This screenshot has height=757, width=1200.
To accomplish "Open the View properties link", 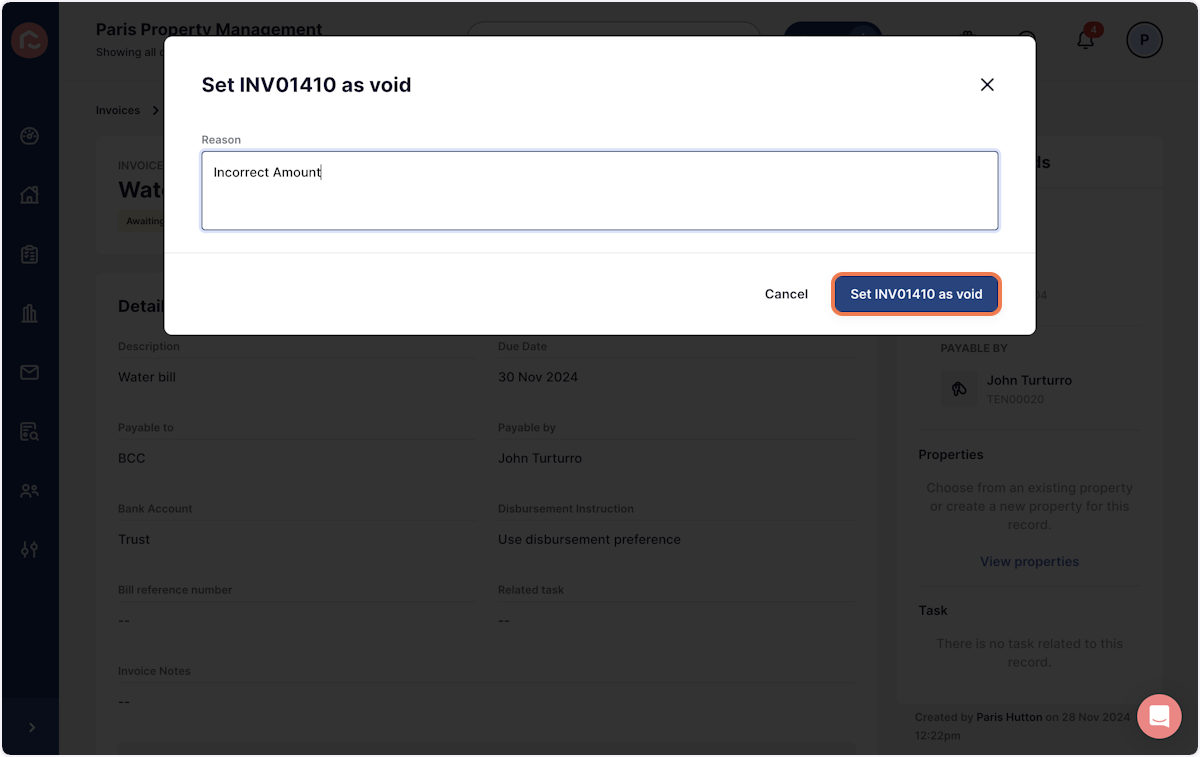I will (1029, 562).
